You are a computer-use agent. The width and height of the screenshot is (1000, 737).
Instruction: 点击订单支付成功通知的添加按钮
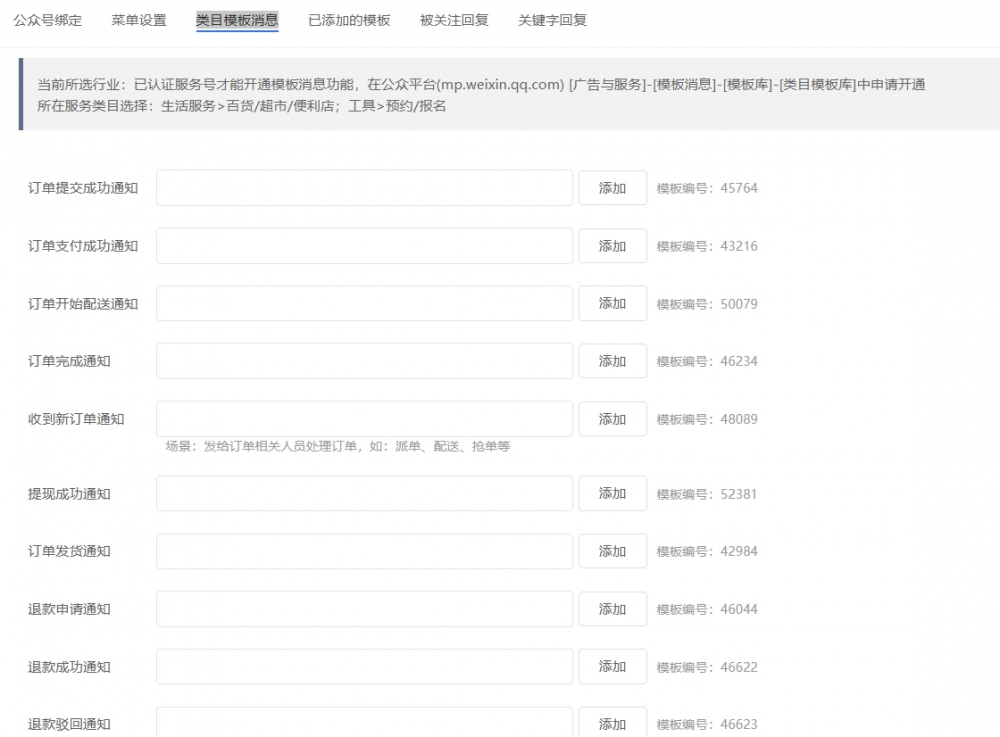(612, 245)
